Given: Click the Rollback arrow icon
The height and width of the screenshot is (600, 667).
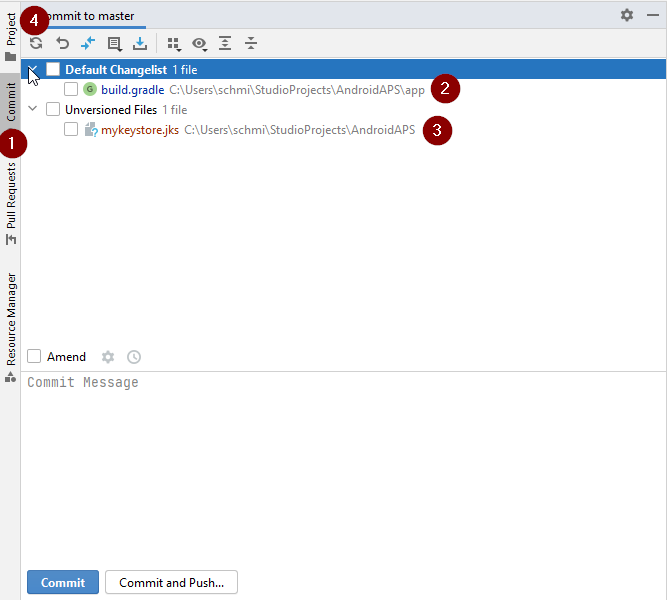Looking at the screenshot, I should click(63, 43).
